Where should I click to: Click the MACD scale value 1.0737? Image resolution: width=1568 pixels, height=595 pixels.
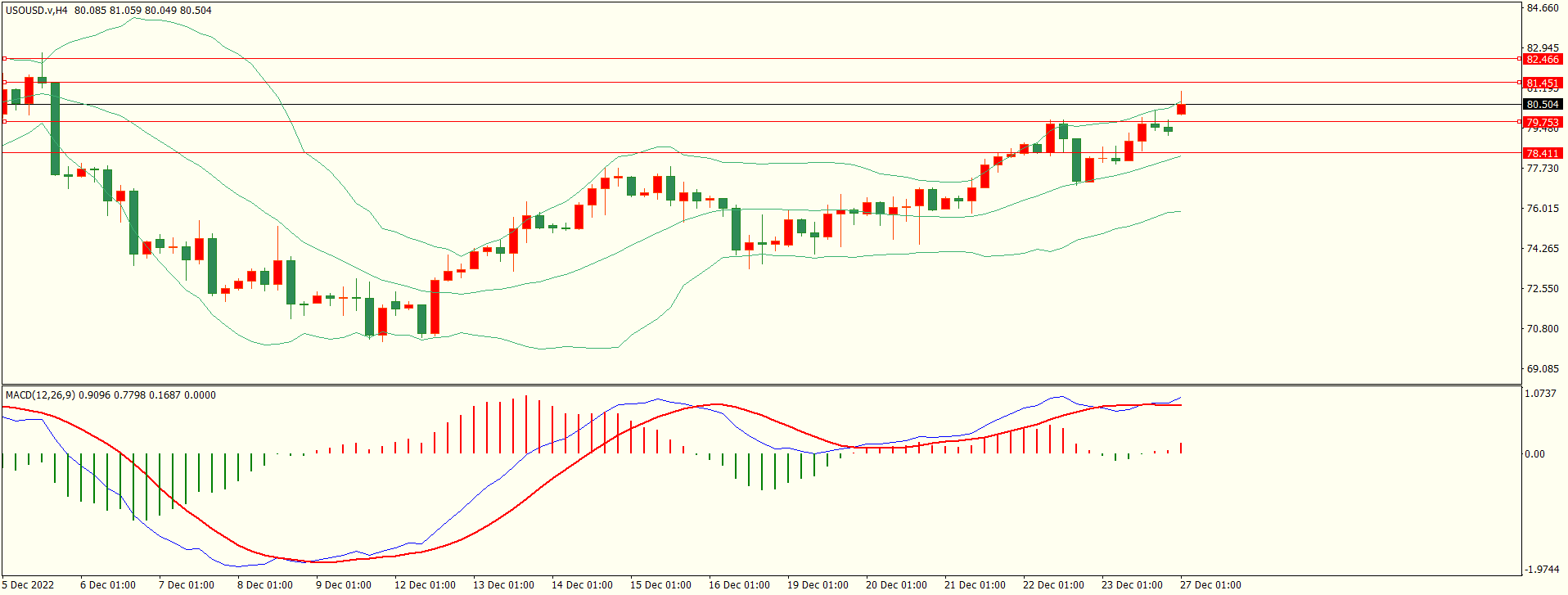(1540, 394)
